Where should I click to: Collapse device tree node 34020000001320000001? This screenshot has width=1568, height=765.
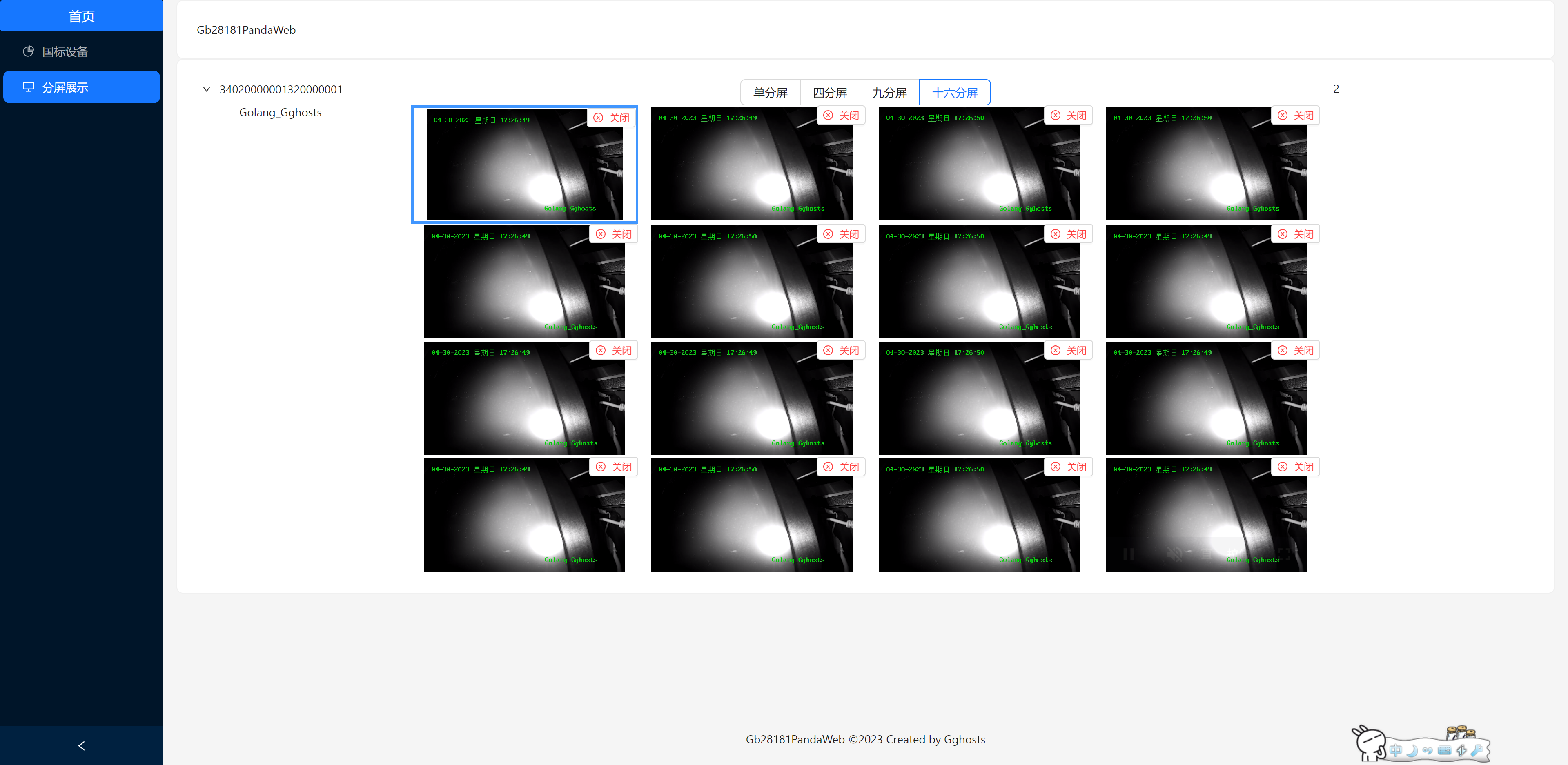point(206,89)
